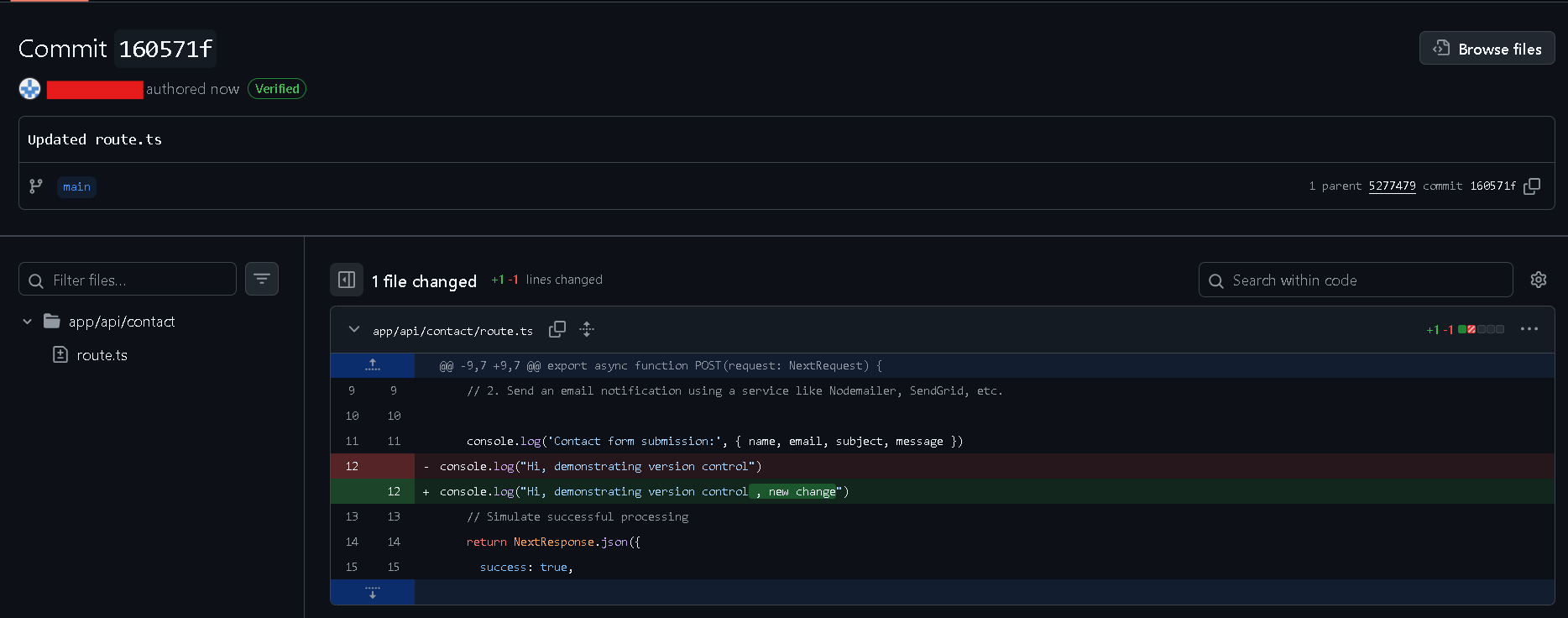
Task: Toggle the file tree side panel
Action: 347,280
